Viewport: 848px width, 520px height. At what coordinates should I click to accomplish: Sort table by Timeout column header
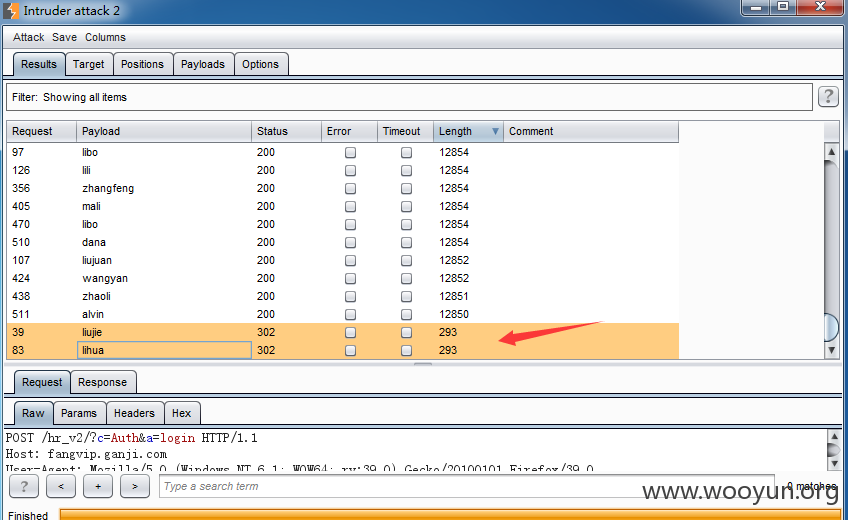[405, 131]
